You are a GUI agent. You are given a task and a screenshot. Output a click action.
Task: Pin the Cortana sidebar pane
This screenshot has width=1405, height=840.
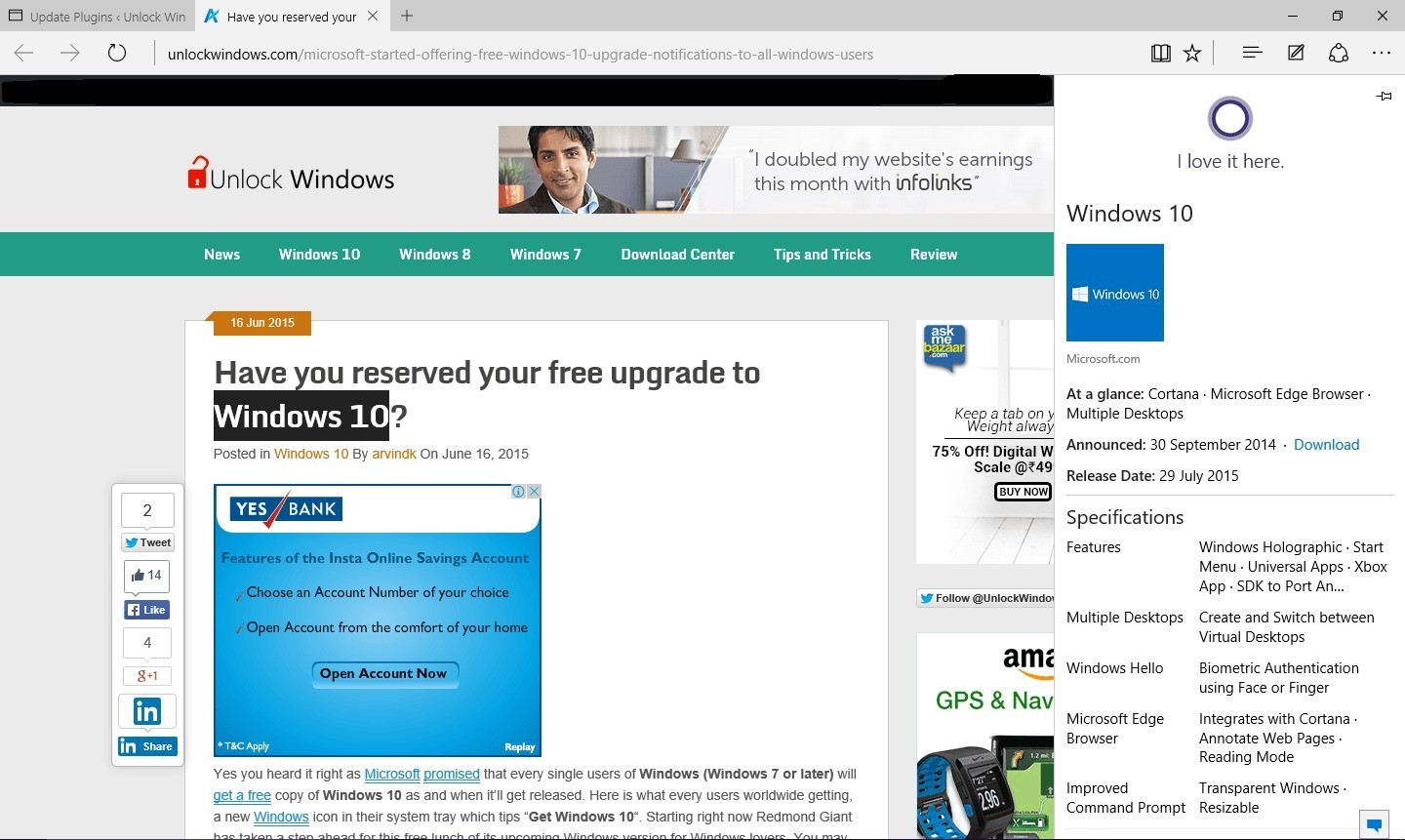pos(1384,96)
